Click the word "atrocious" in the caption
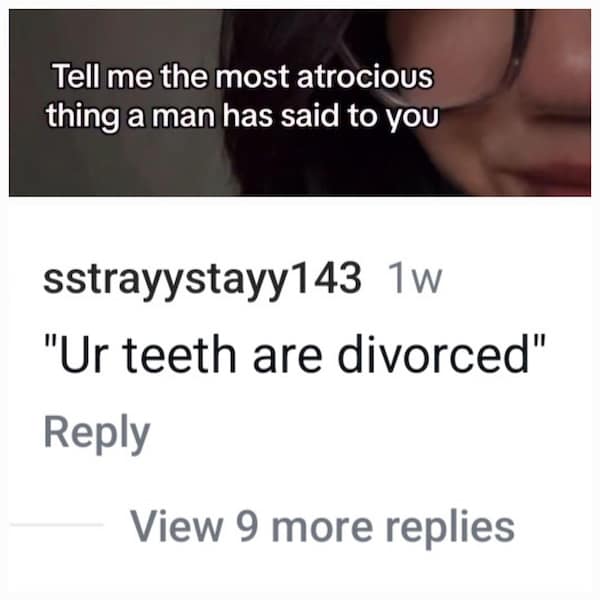 [365, 77]
